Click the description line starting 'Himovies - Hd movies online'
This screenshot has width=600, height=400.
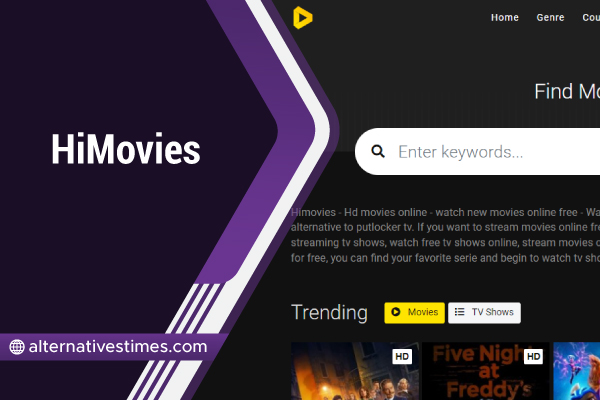[445, 212]
